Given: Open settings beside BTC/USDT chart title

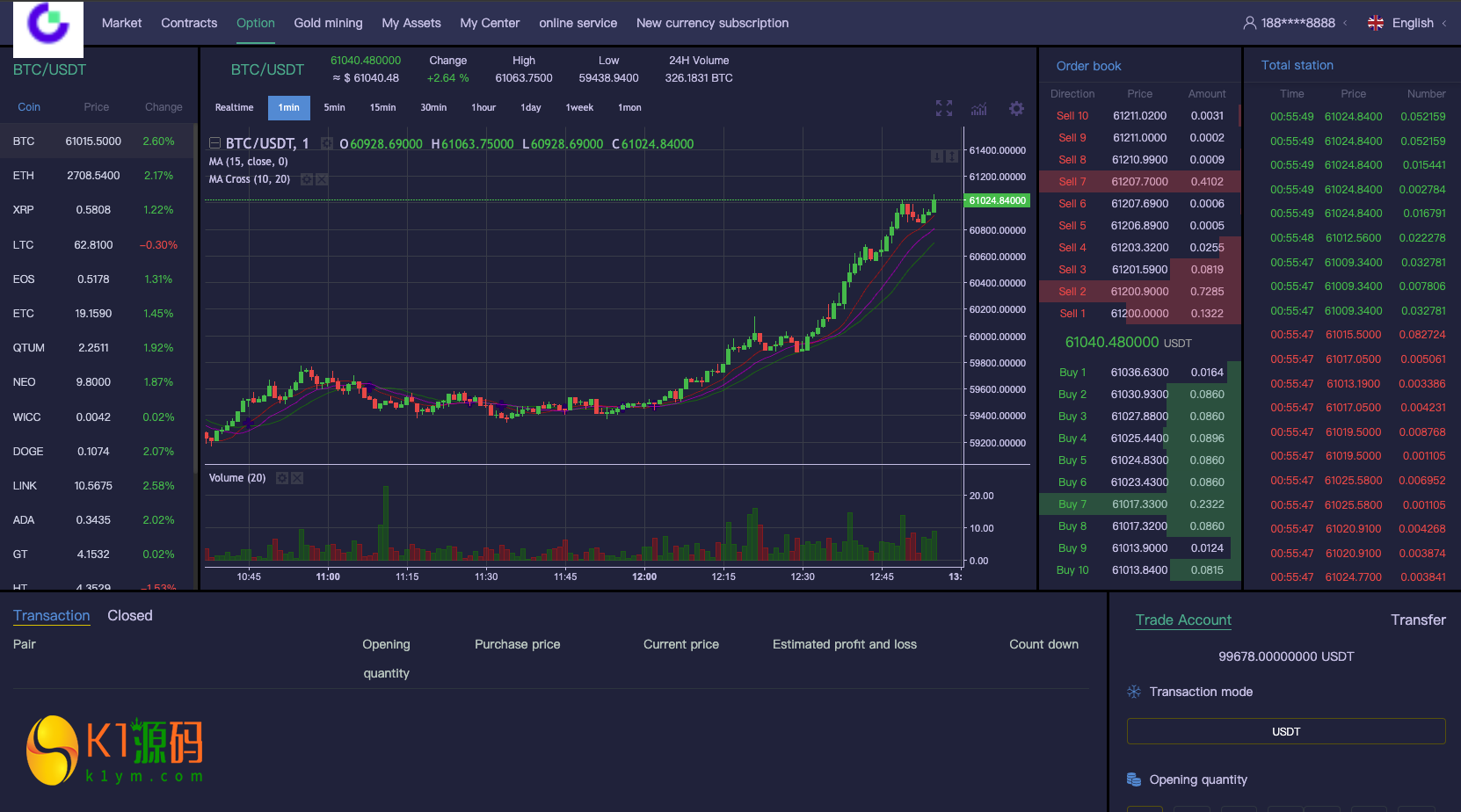Looking at the screenshot, I should pos(327,143).
